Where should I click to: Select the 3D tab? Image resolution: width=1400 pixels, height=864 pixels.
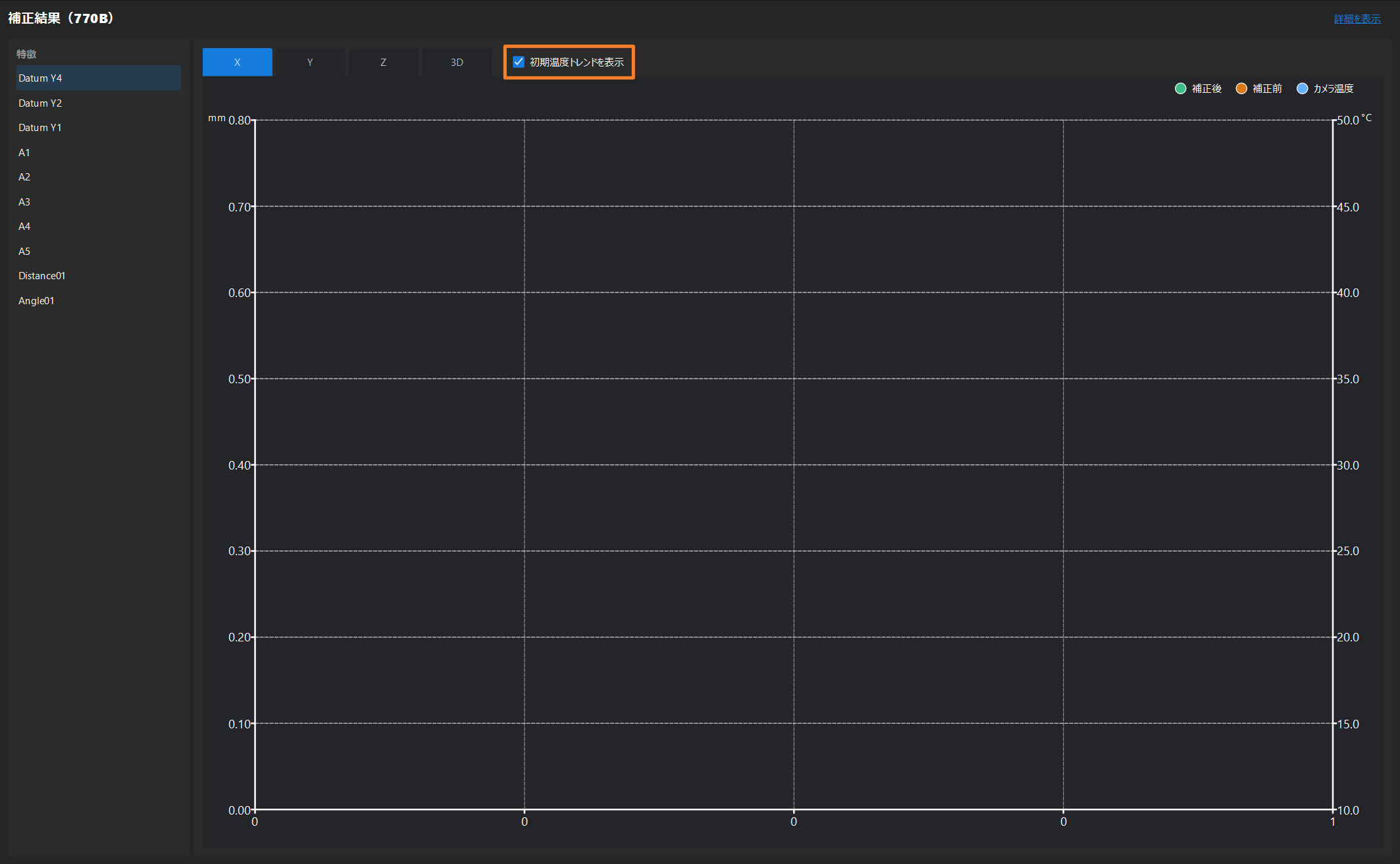tap(457, 62)
